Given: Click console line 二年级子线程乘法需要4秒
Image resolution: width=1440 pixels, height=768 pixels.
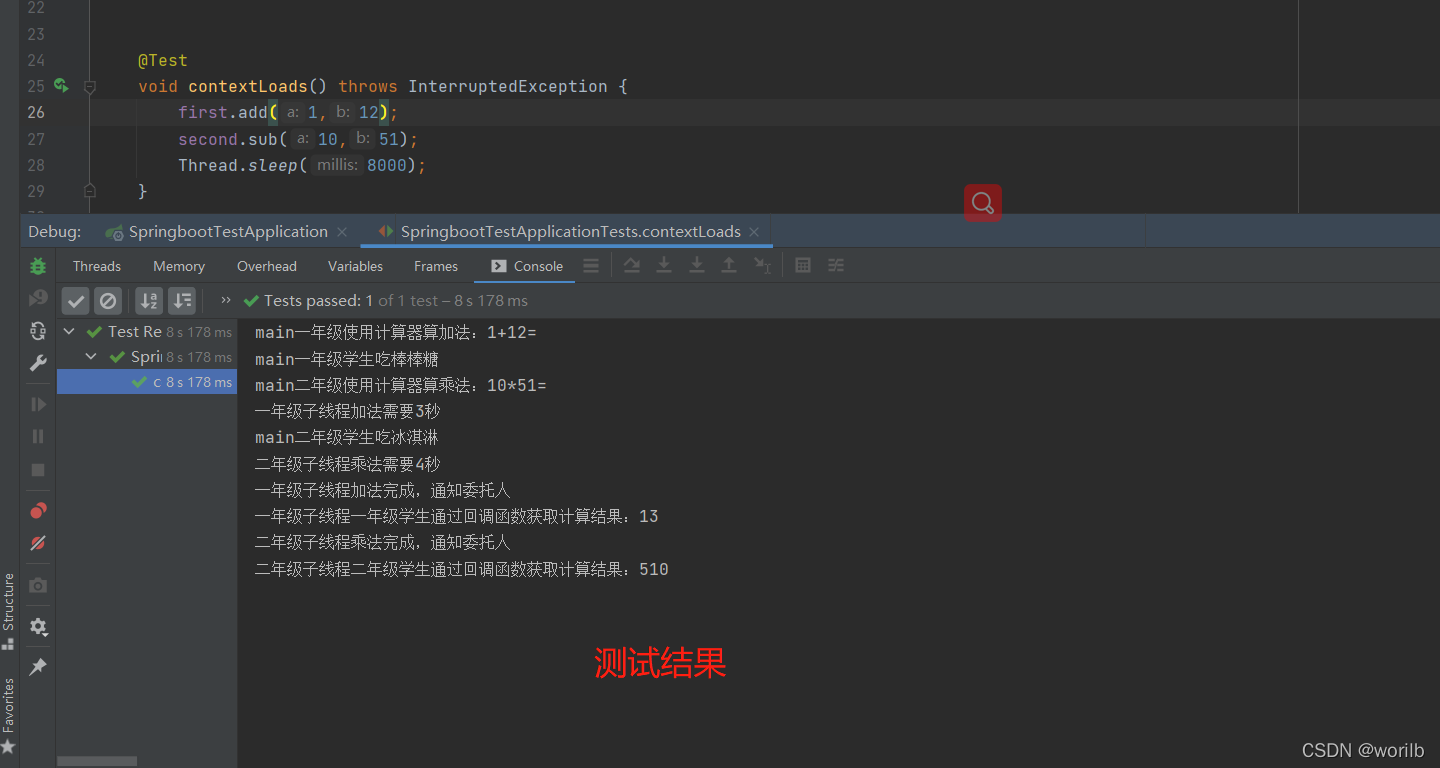Looking at the screenshot, I should click(348, 464).
